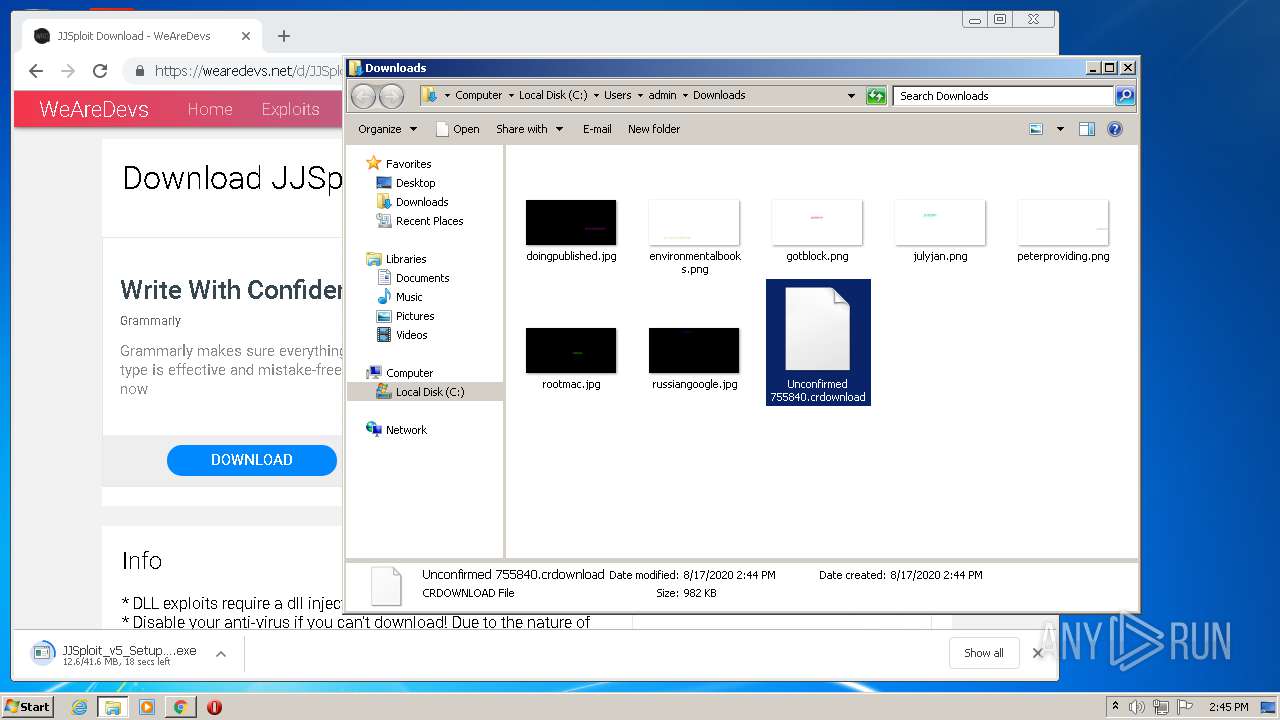
Task: Focus the Search Downloads field
Action: click(1003, 96)
